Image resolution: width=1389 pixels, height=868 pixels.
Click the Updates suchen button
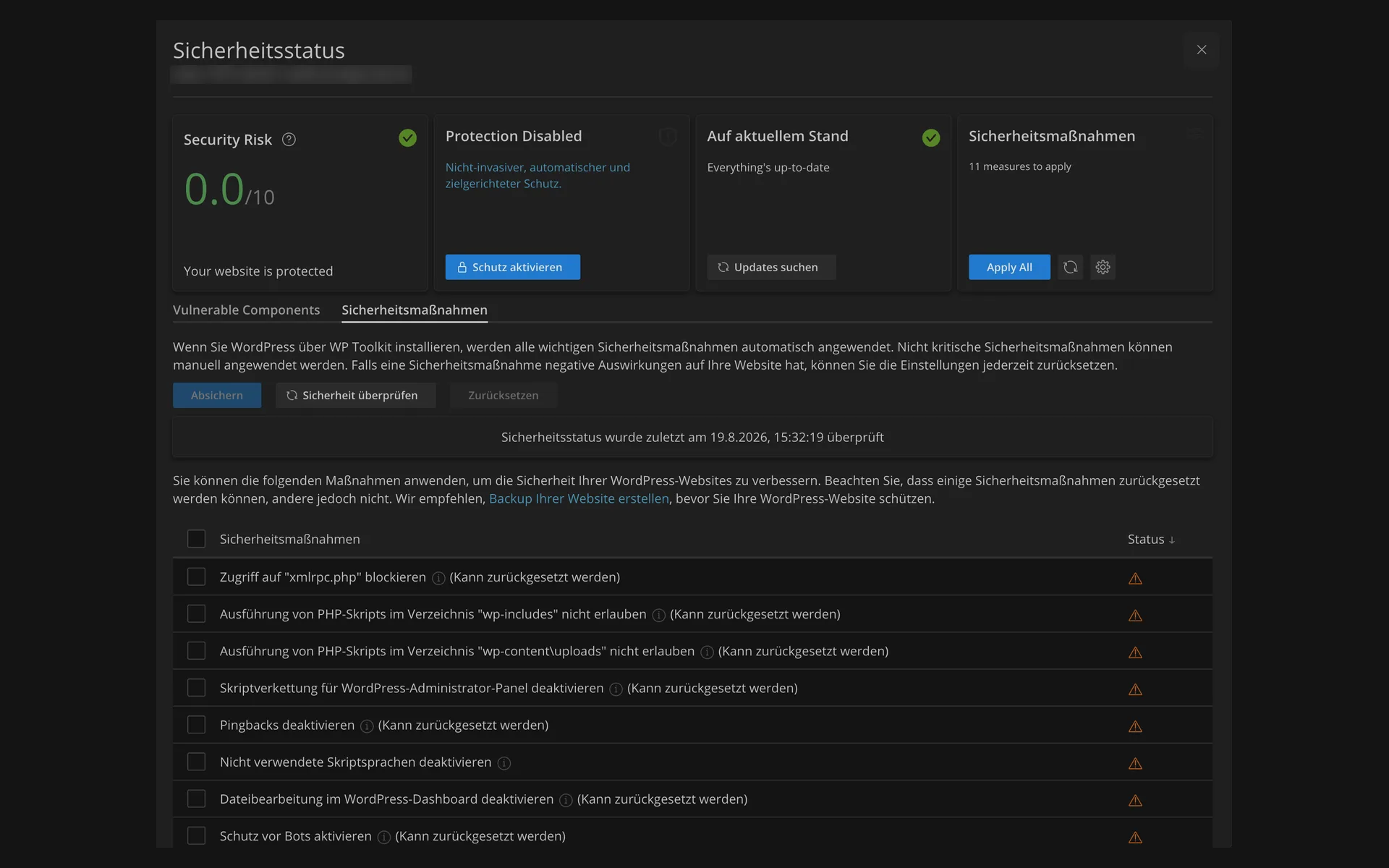click(x=771, y=267)
